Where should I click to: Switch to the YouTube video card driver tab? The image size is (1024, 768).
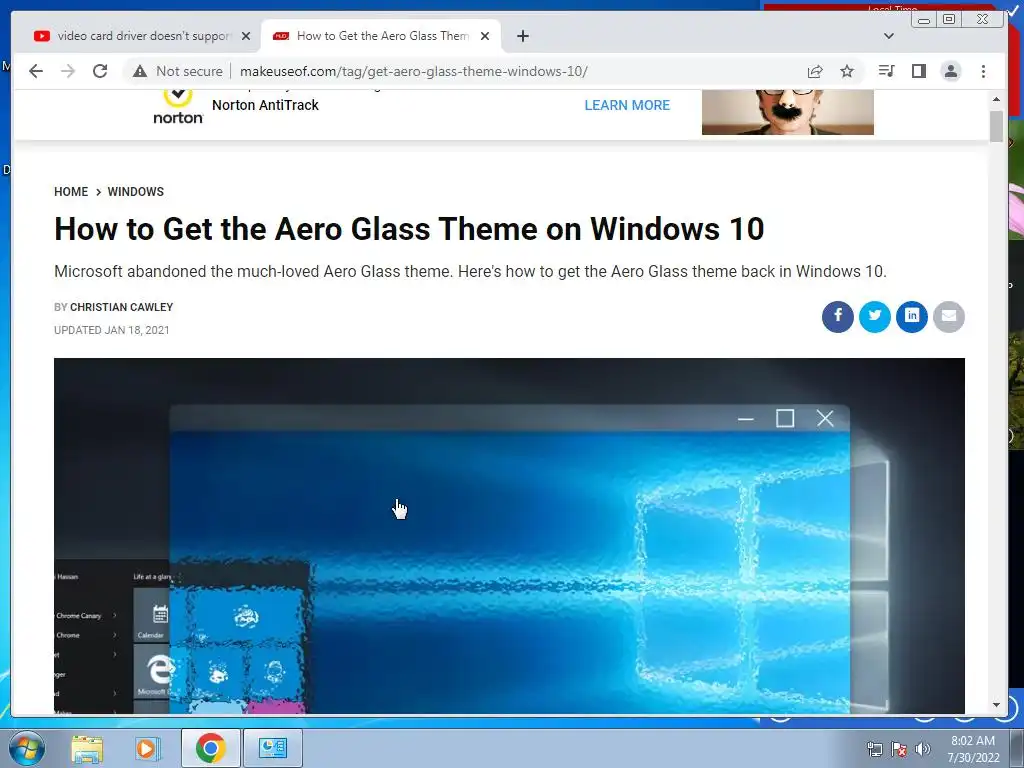point(134,36)
